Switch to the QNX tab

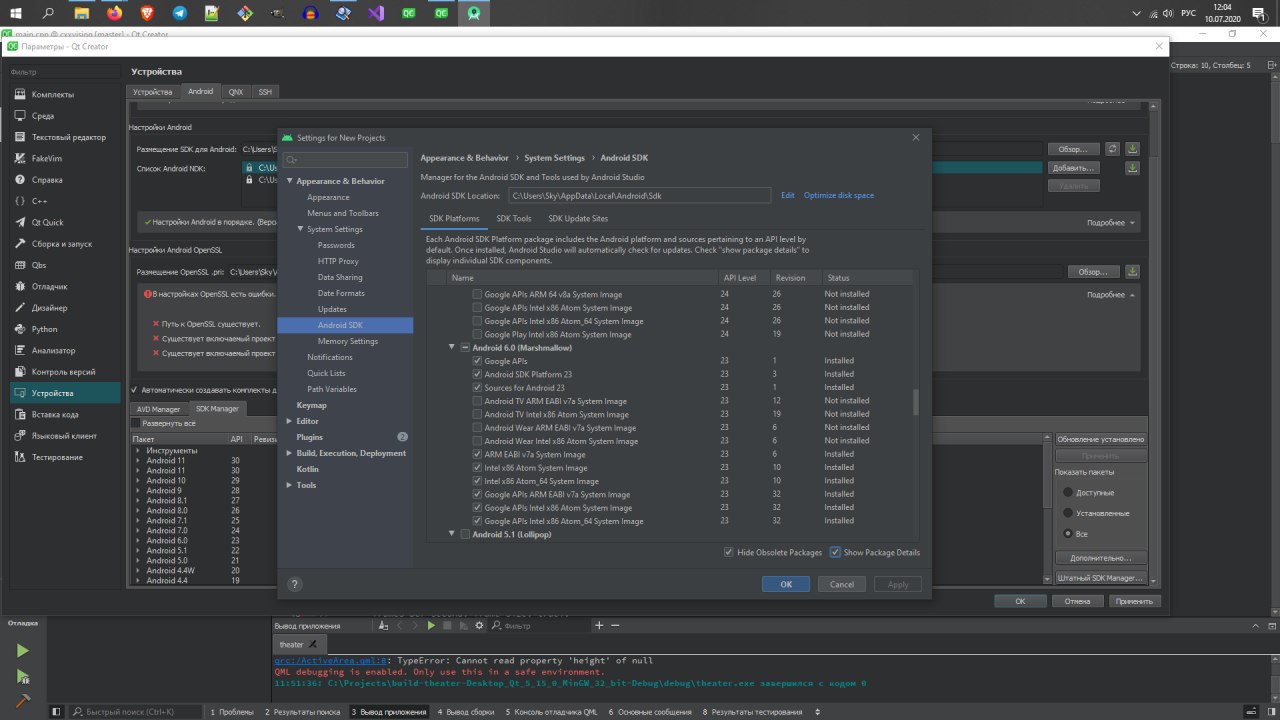point(236,91)
